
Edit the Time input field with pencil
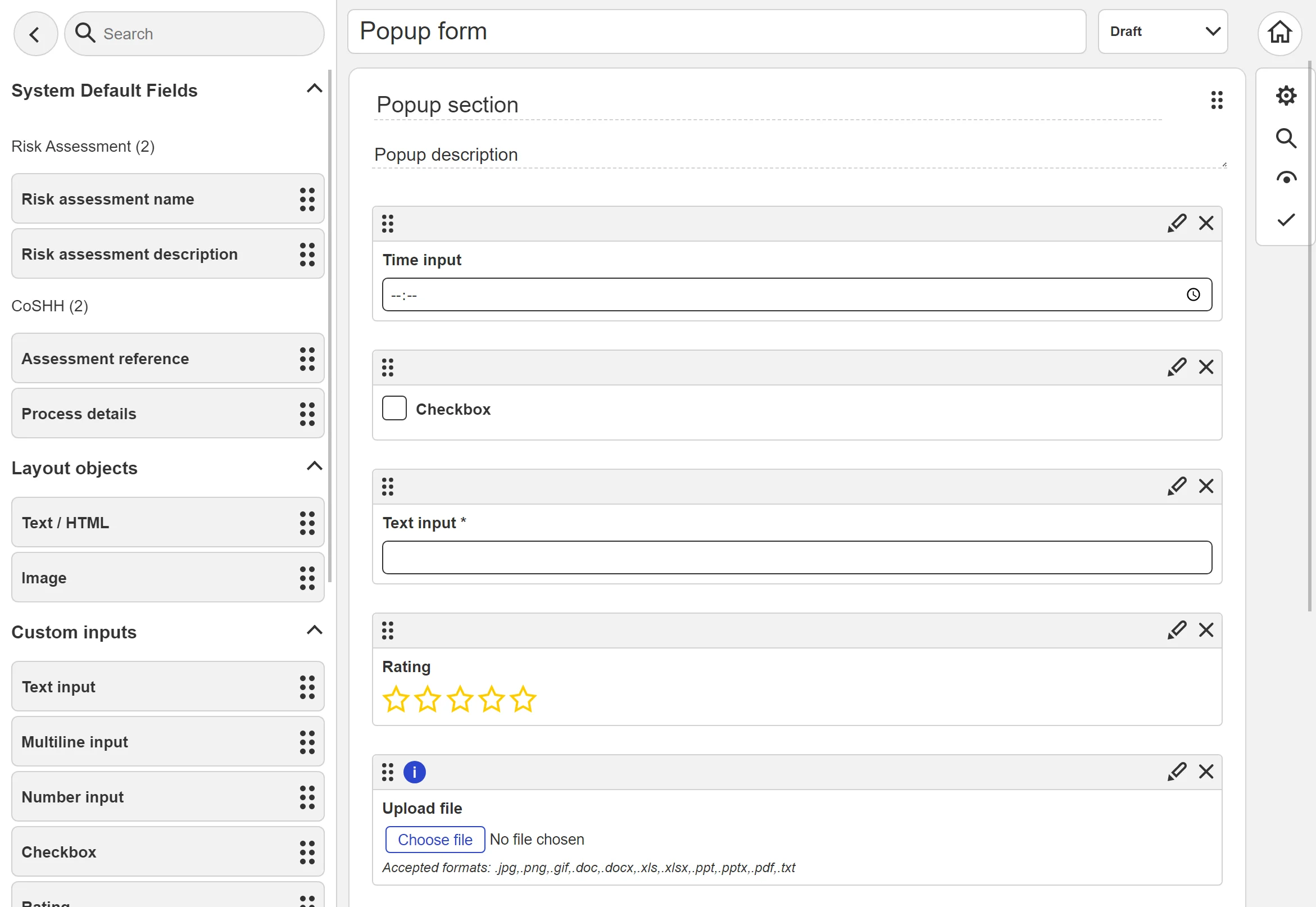click(1176, 223)
